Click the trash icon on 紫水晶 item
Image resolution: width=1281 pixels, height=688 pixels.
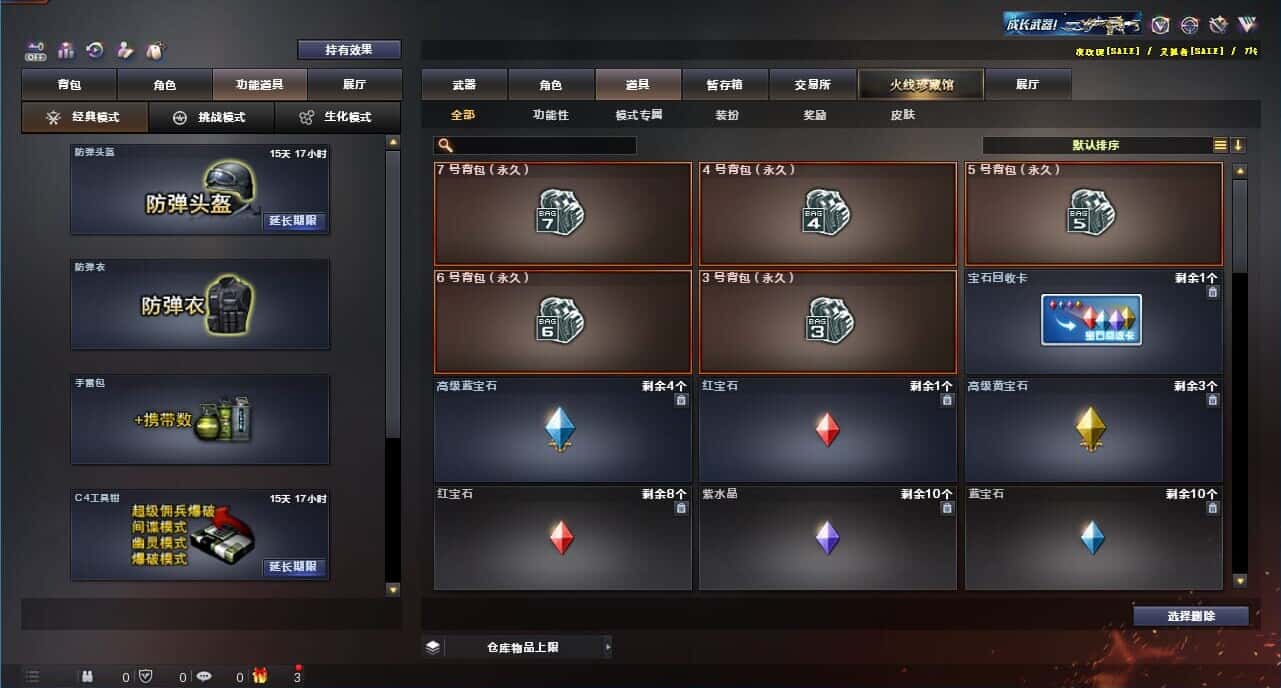coord(947,508)
